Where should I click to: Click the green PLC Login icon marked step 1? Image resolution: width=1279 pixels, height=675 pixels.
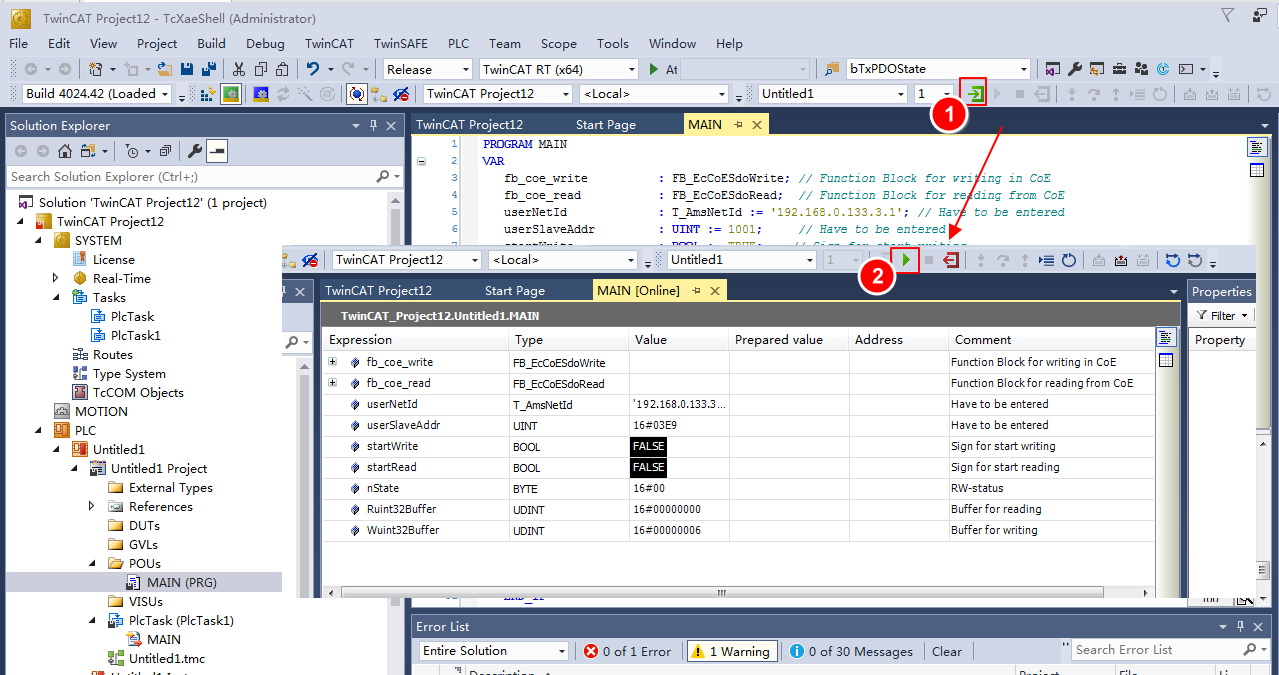click(x=975, y=94)
